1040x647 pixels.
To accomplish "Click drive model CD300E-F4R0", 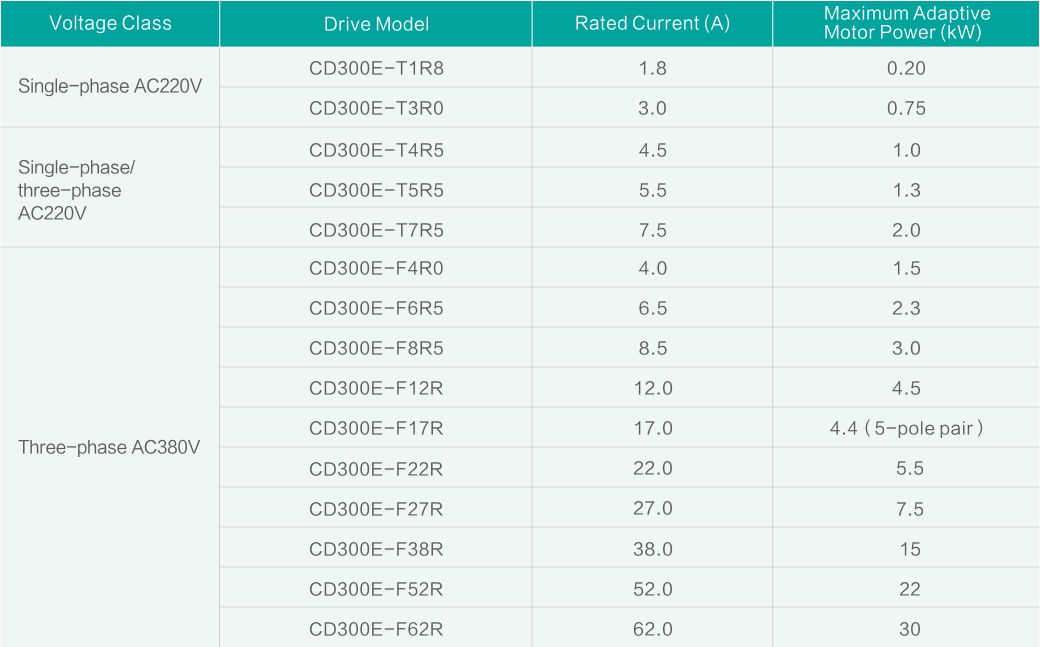I will point(376,268).
